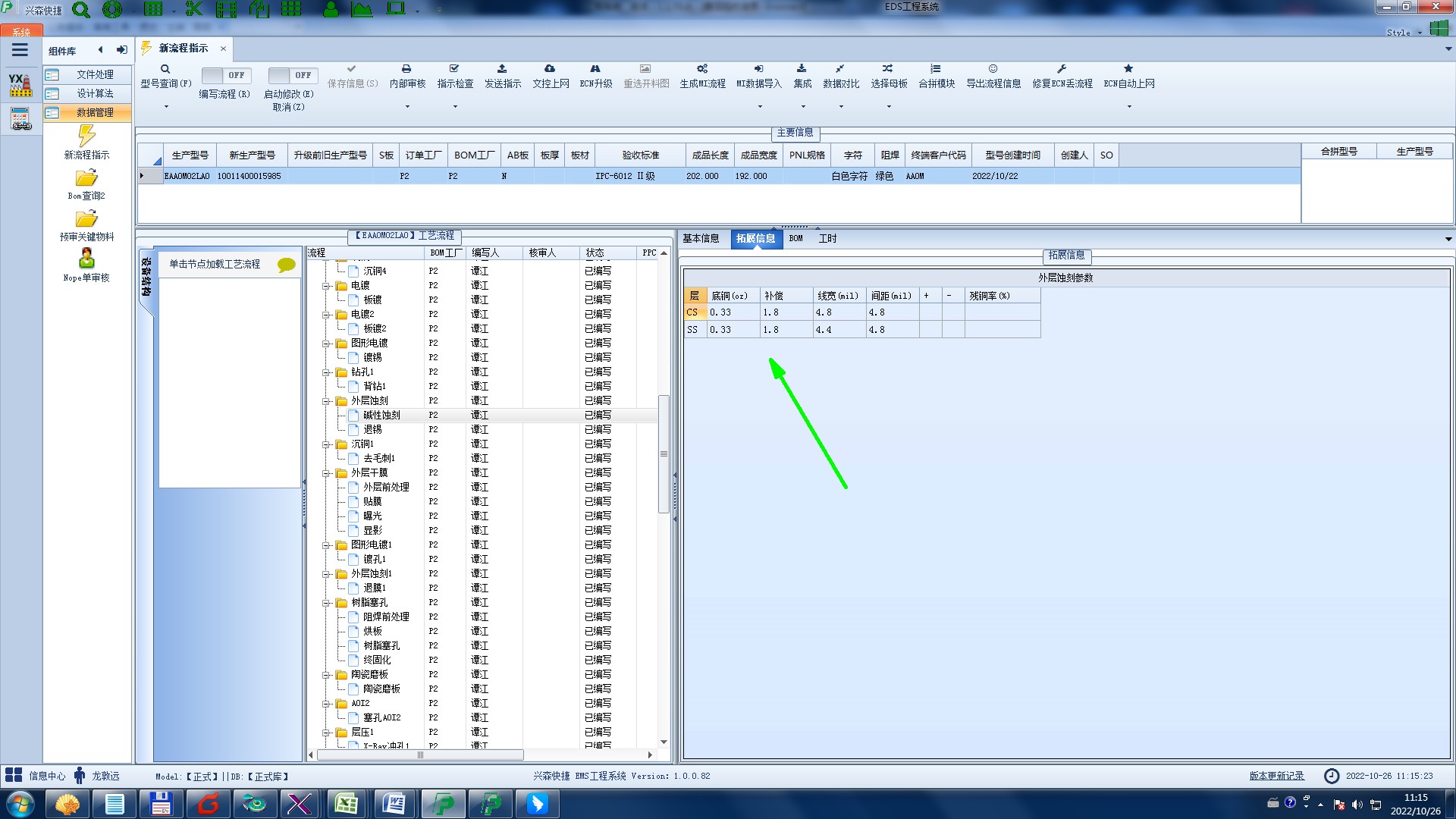This screenshot has height=819, width=1456.
Task: Switch to the 基本信息 tab
Action: point(701,239)
